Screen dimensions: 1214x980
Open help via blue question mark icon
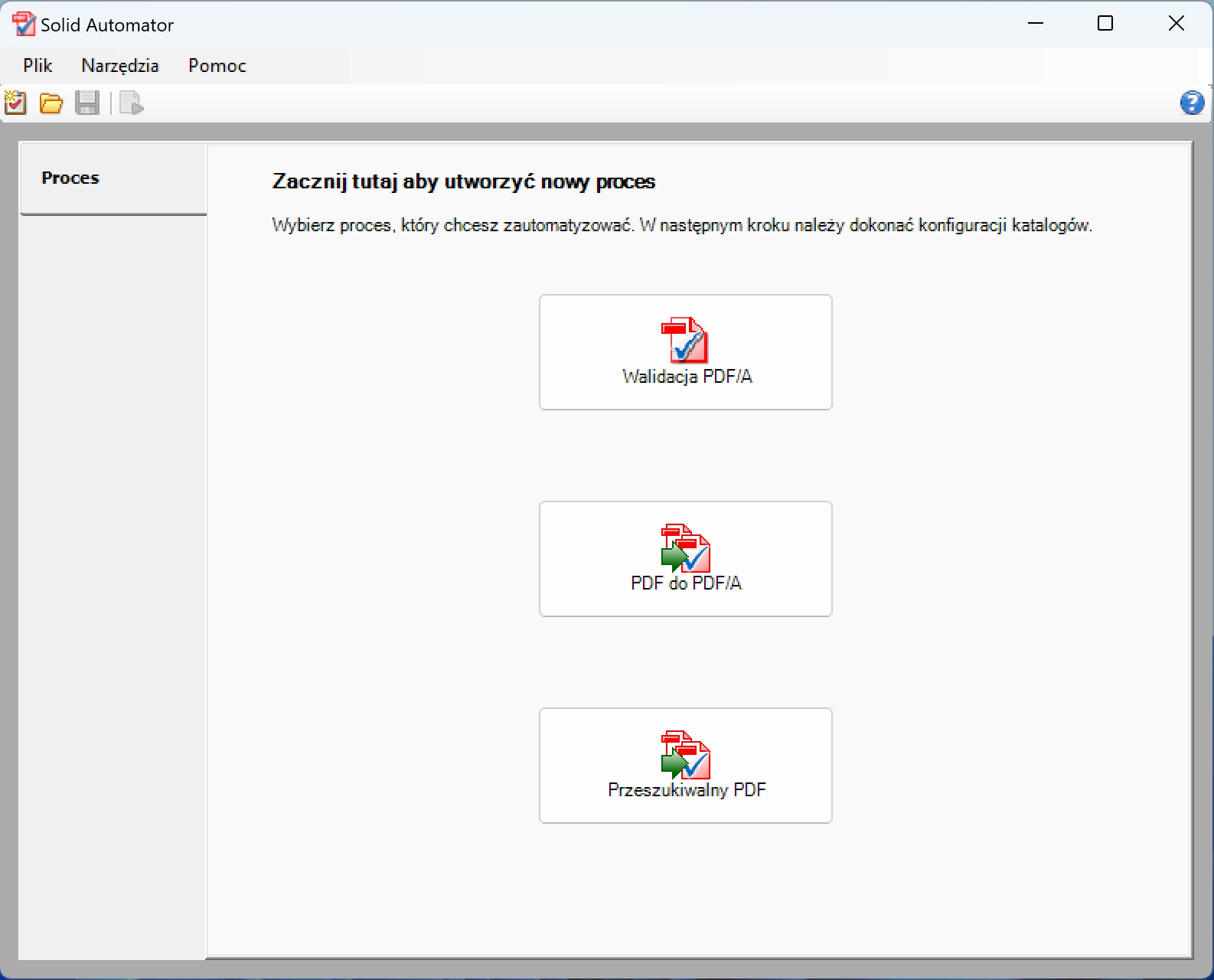coord(1192,103)
